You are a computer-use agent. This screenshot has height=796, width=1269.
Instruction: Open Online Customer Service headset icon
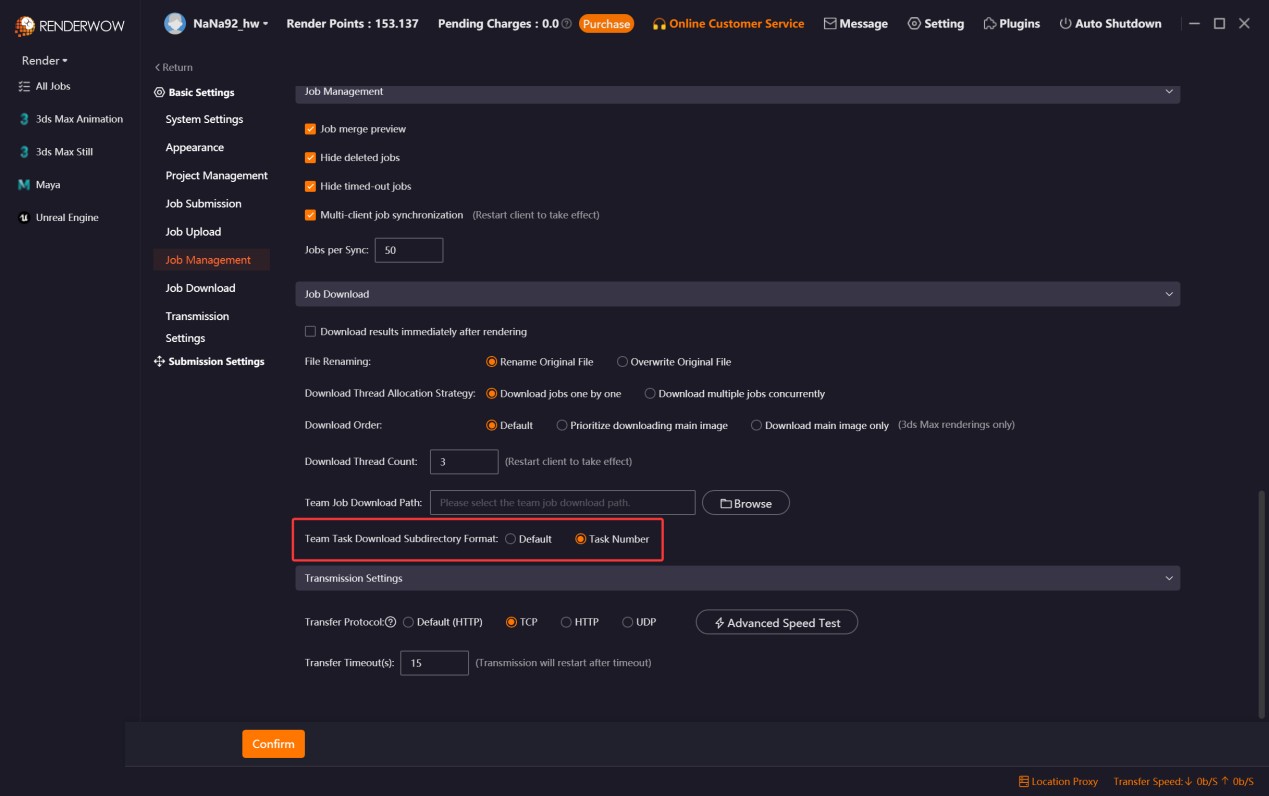(658, 24)
